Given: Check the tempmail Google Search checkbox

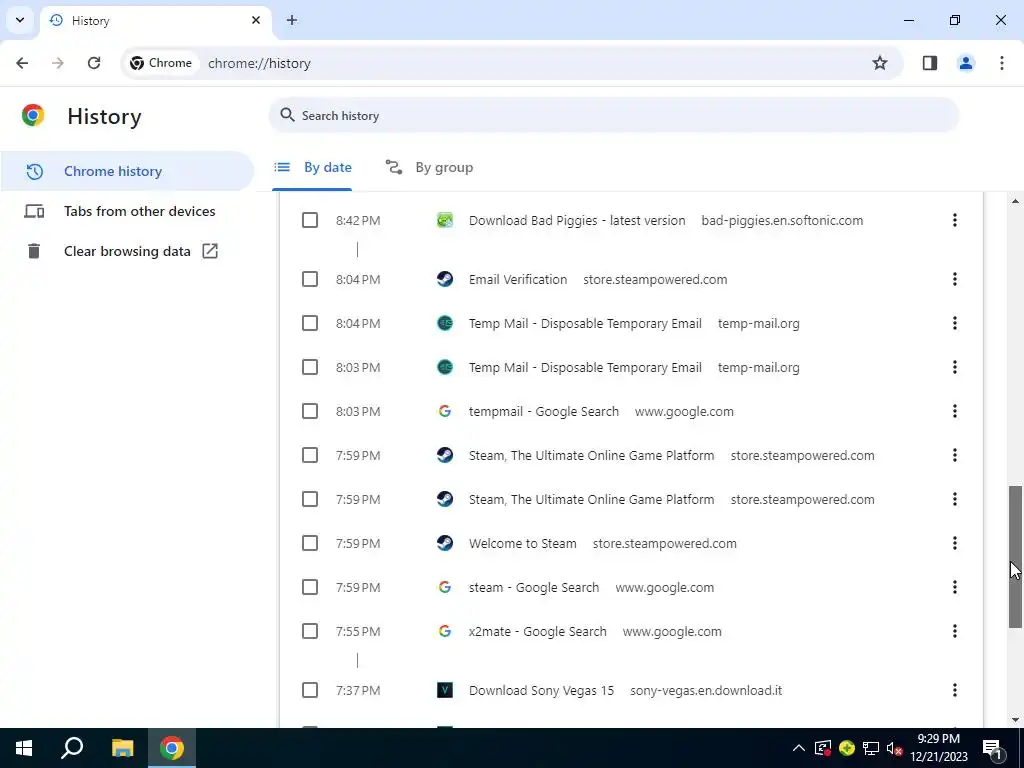Looking at the screenshot, I should [310, 411].
